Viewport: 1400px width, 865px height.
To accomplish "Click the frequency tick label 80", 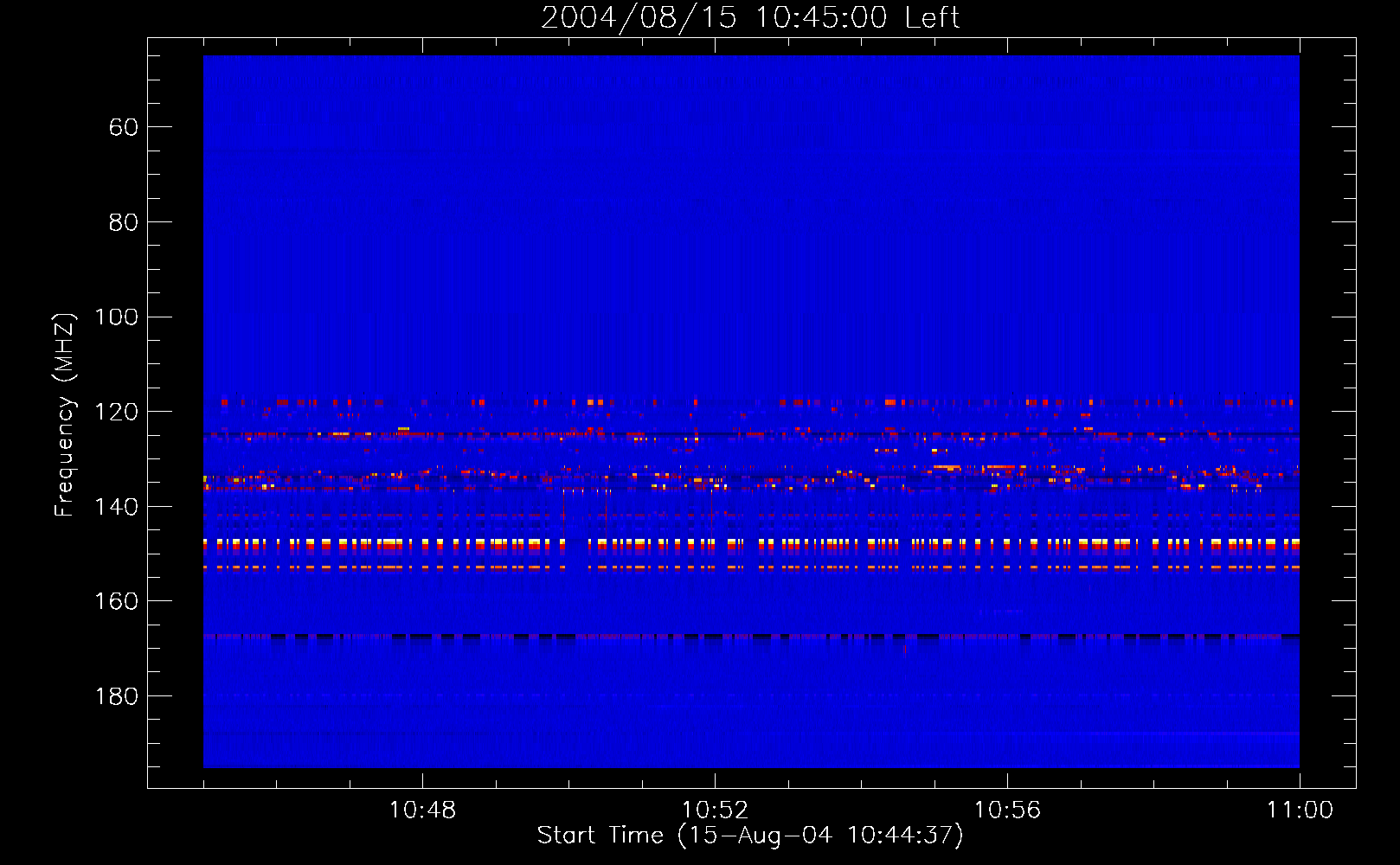I will (124, 222).
